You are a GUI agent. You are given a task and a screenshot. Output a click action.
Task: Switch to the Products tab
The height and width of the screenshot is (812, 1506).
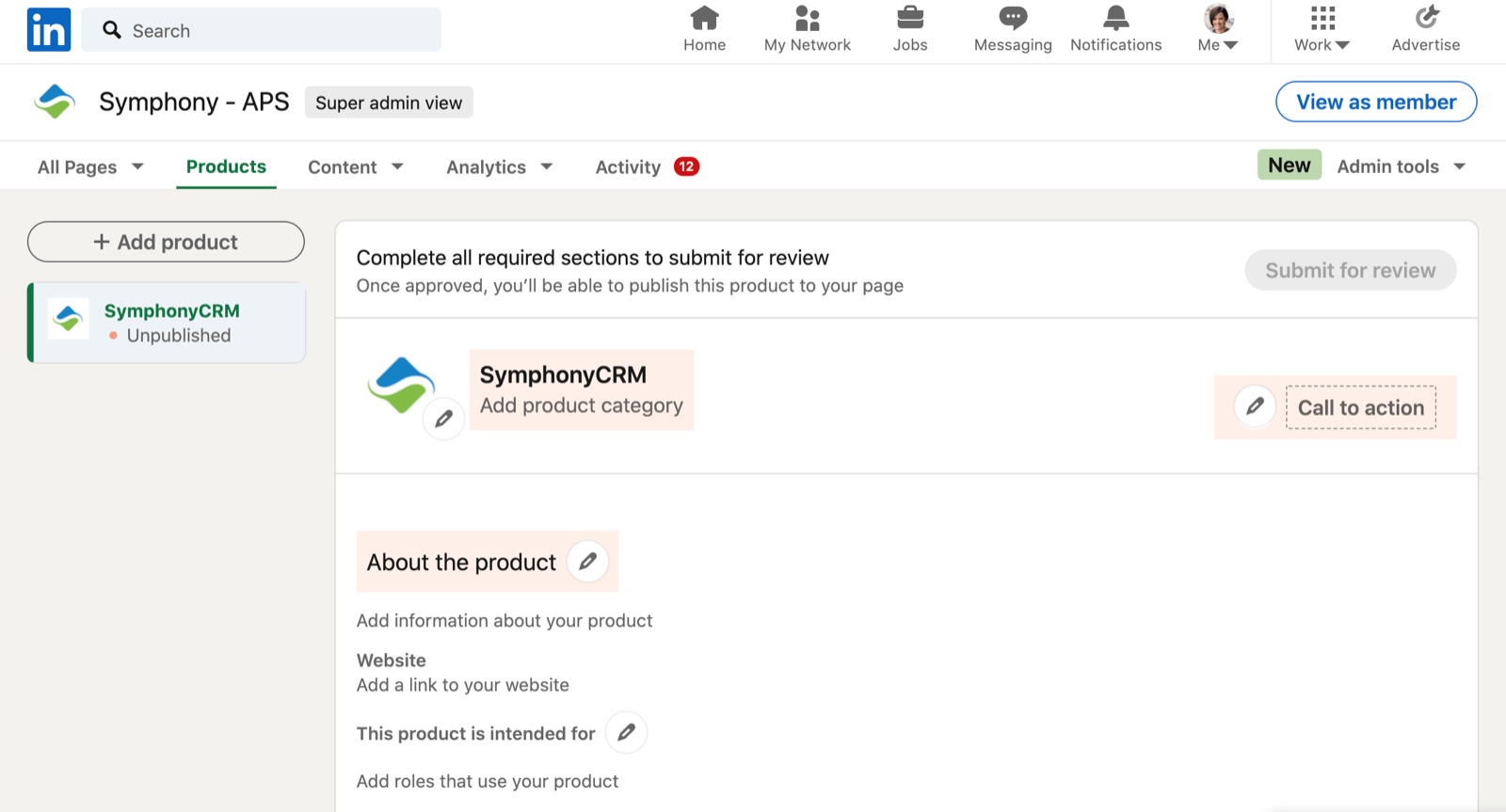(226, 167)
